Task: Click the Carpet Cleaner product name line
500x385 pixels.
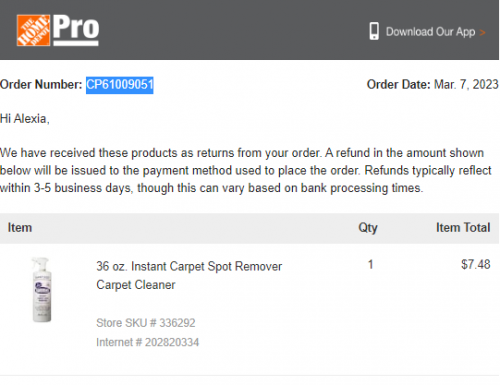Action: point(136,285)
